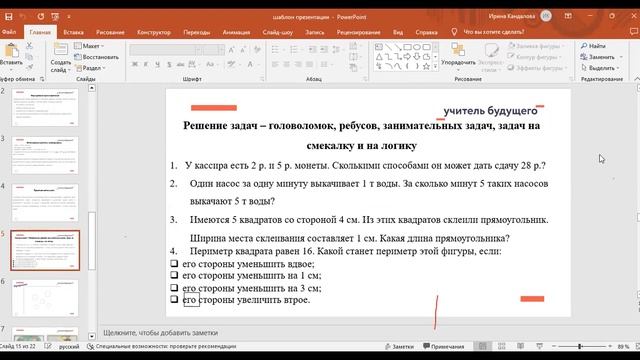
Task: Select the triangle shape in the shapes gallery
Action: [379, 57]
